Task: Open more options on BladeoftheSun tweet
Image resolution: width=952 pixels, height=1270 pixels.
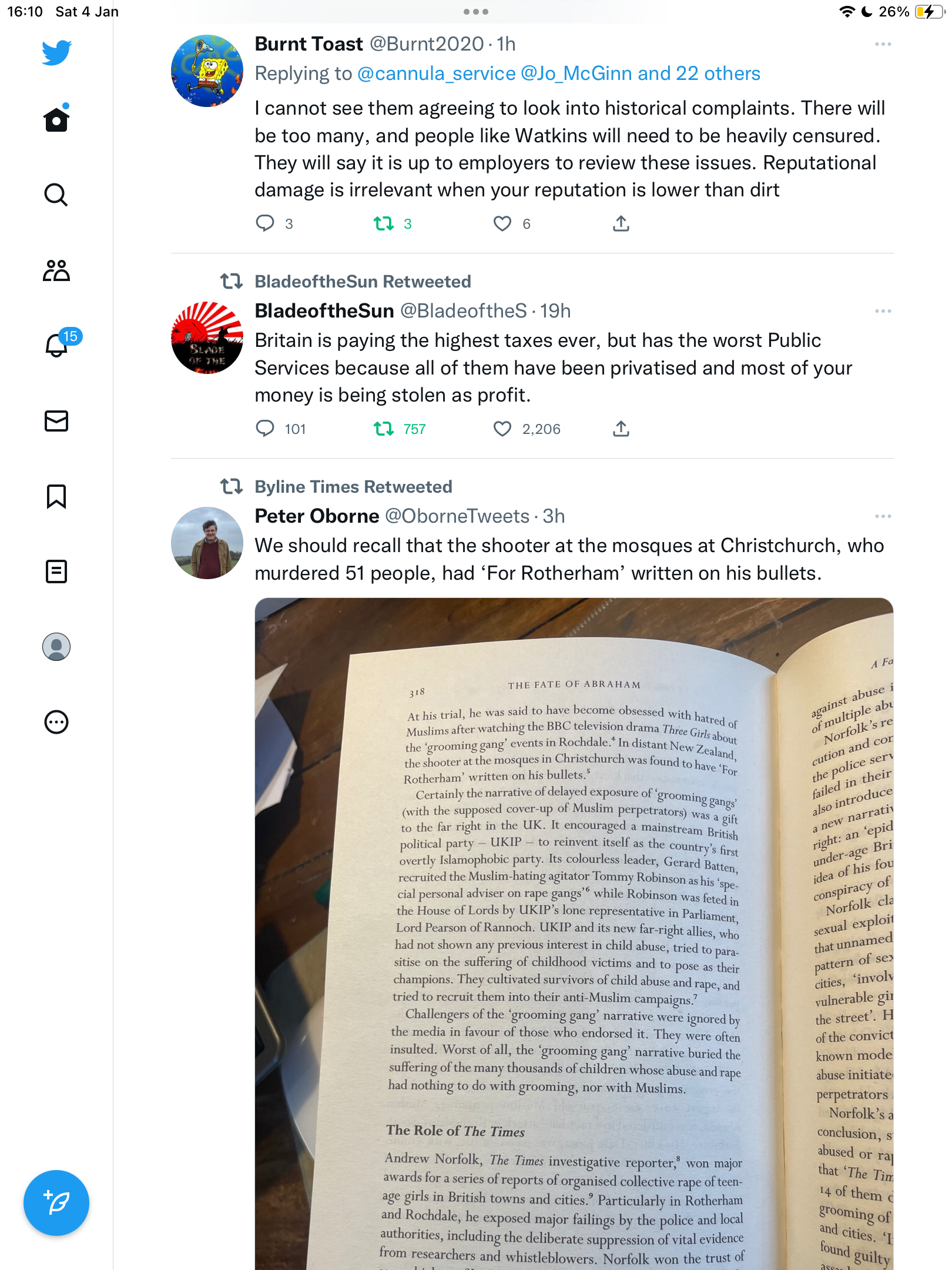Action: click(x=883, y=311)
